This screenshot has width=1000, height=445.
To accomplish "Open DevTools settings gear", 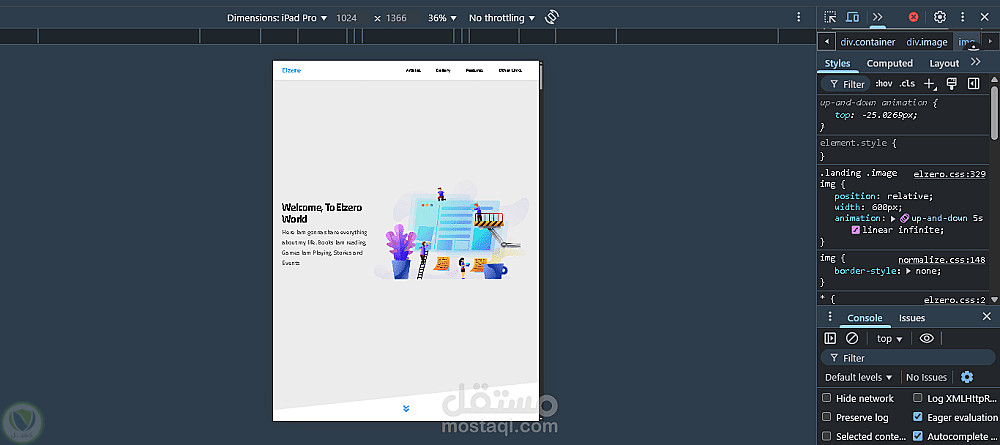I will tap(939, 17).
